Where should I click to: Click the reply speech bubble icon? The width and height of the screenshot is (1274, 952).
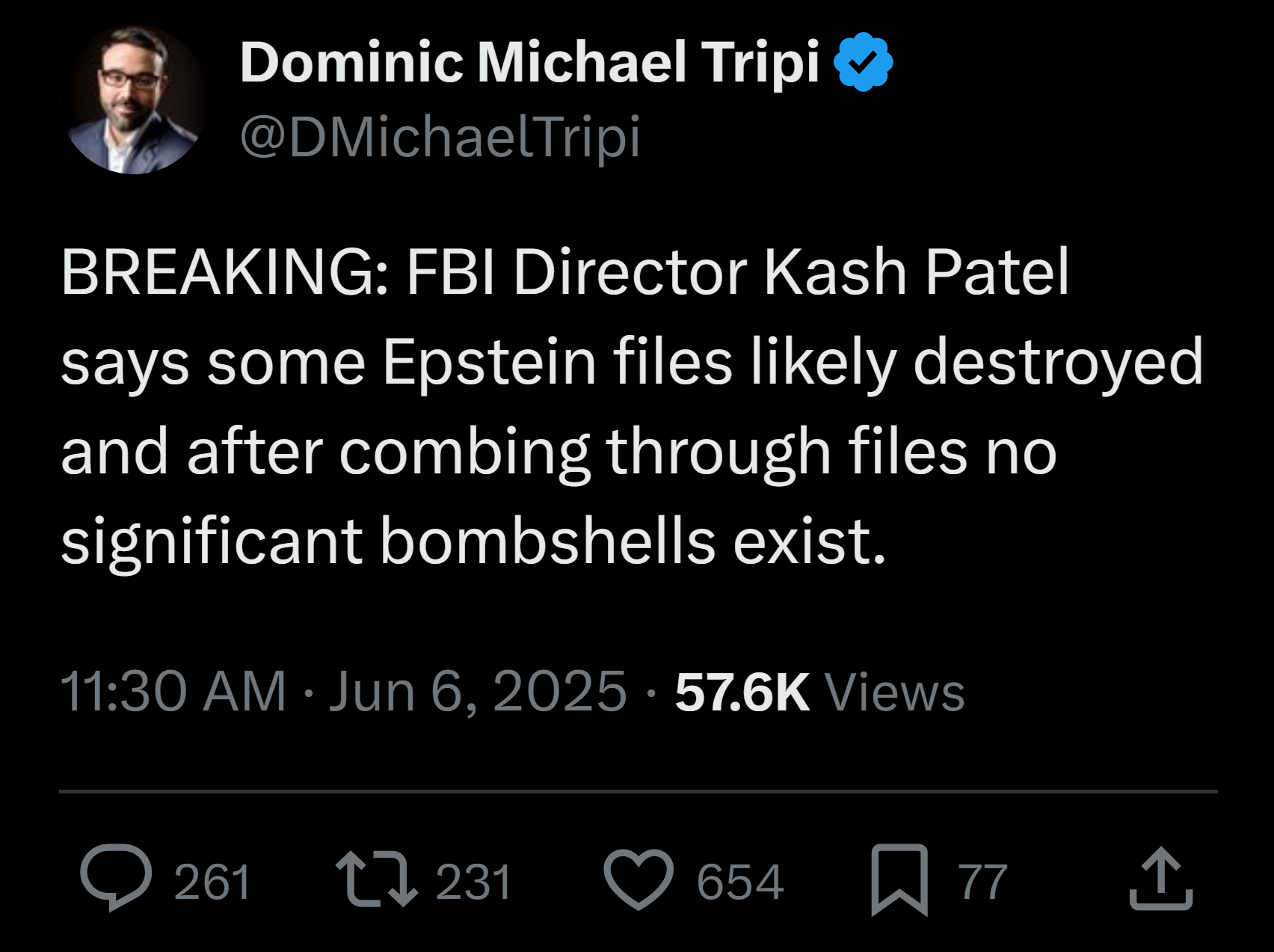pyautogui.click(x=116, y=877)
